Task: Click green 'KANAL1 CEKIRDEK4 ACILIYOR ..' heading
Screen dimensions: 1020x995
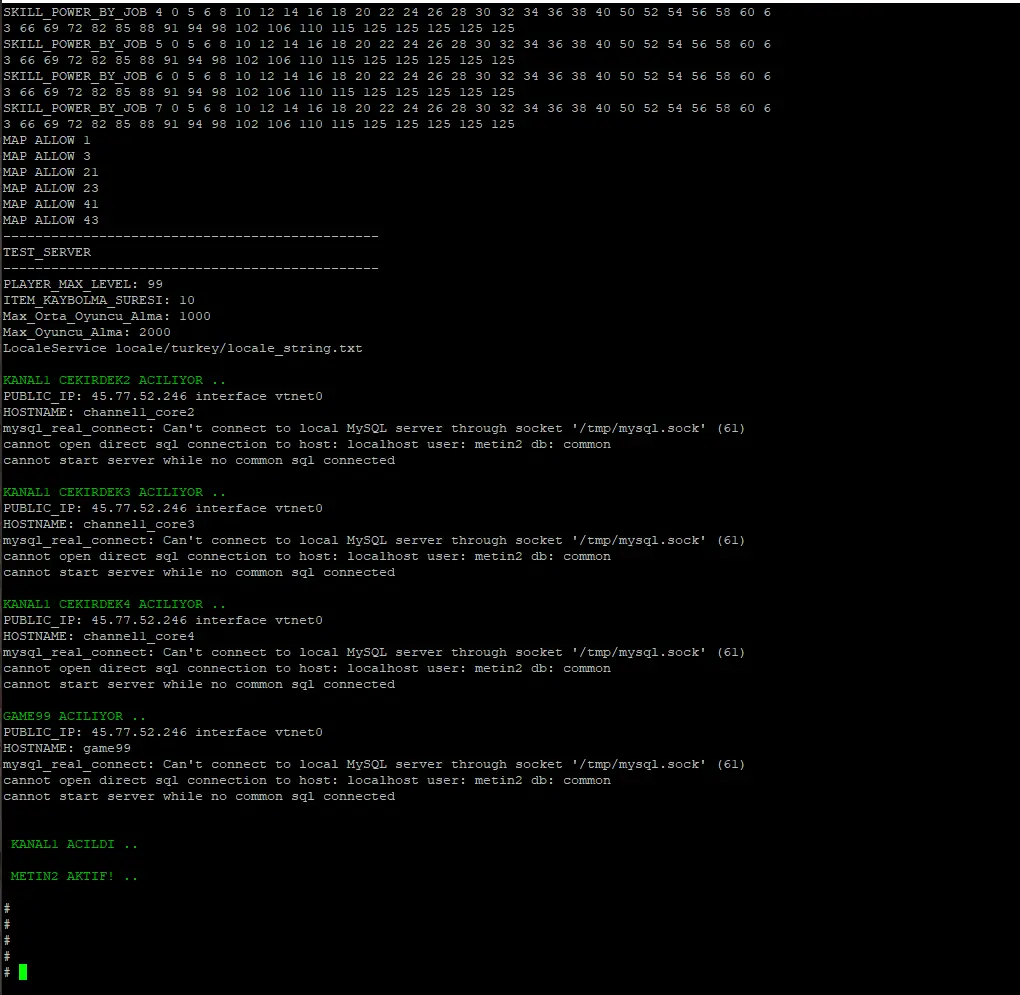Action: pos(114,604)
